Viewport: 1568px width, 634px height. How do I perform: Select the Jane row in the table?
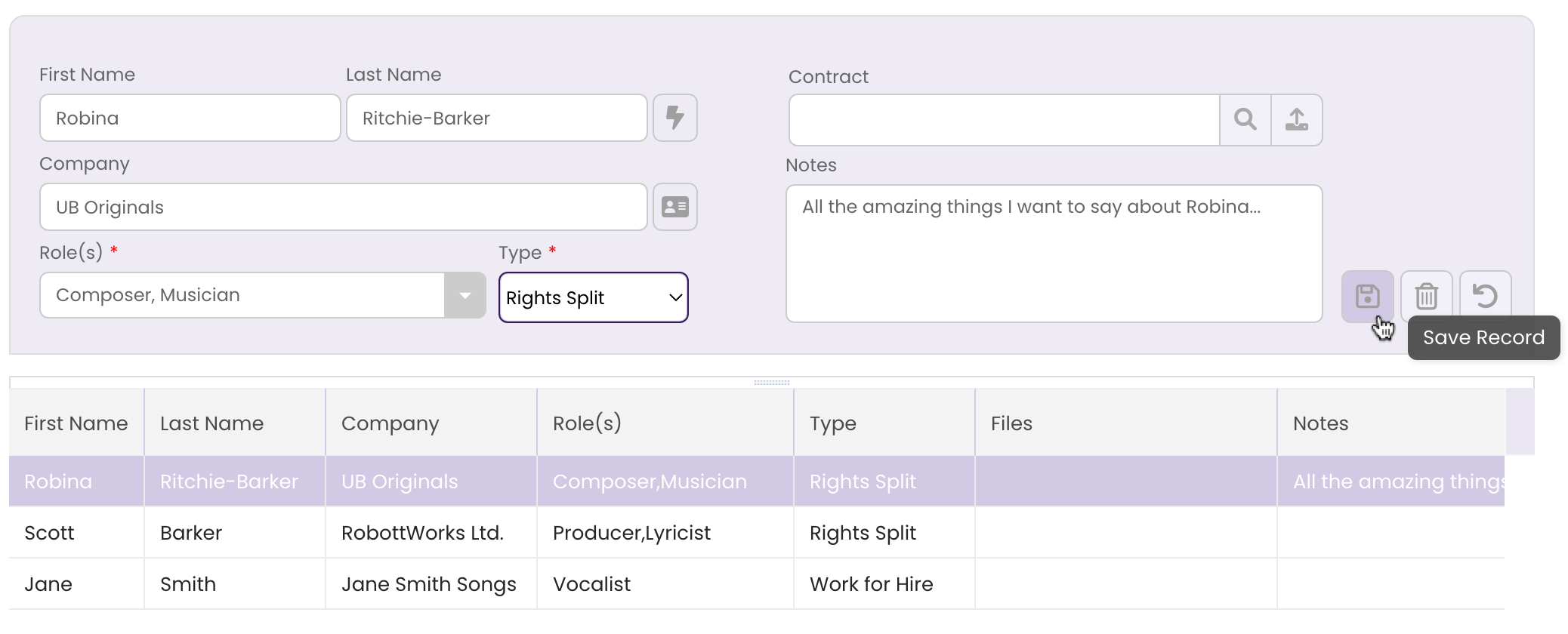click(x=757, y=583)
